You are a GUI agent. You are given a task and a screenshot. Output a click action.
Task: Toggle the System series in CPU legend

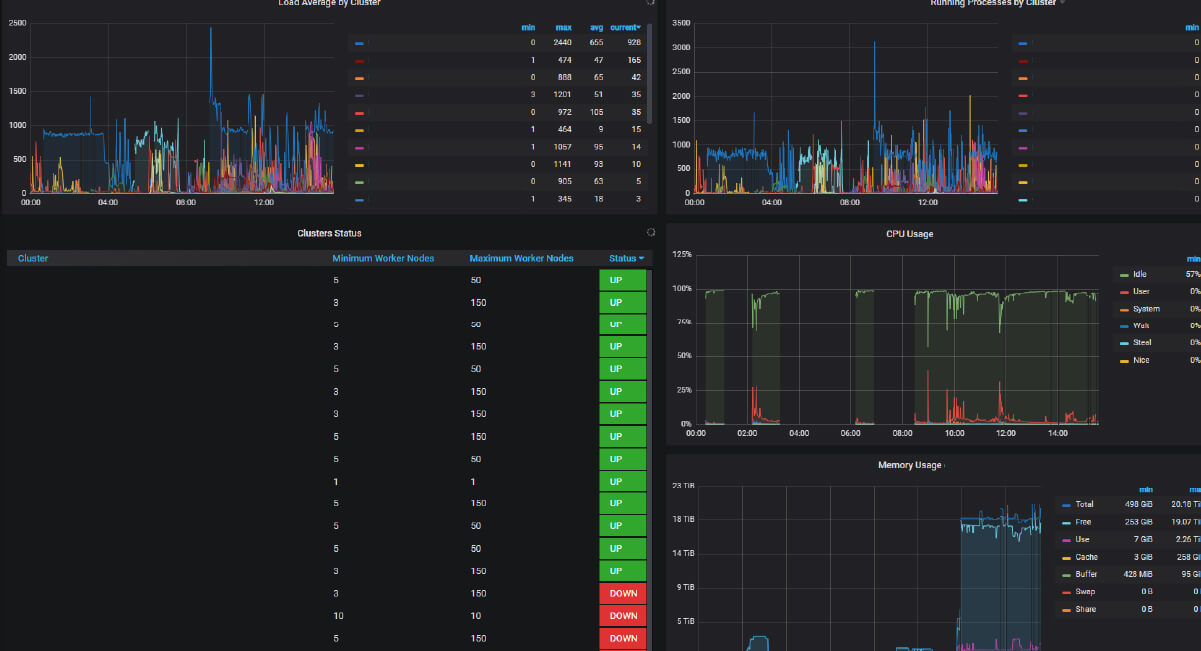click(1146, 309)
